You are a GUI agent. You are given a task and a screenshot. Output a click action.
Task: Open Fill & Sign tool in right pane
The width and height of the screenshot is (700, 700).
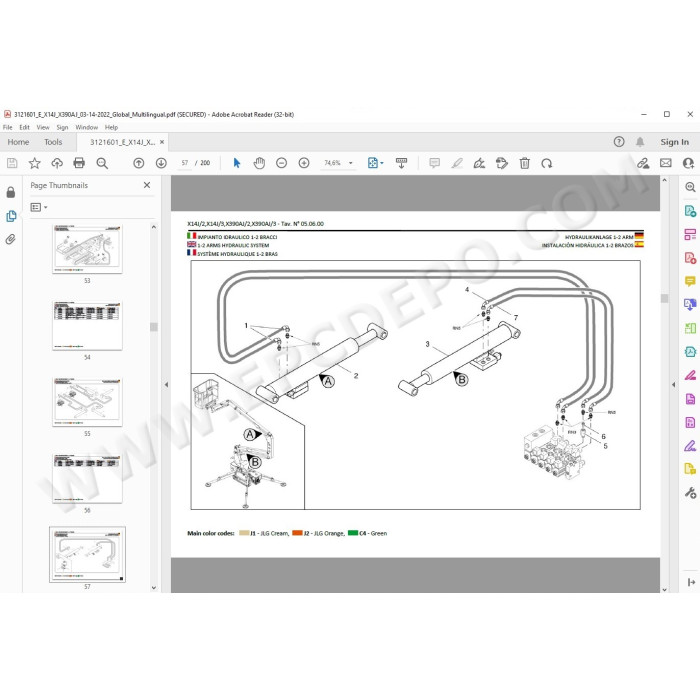[690, 446]
